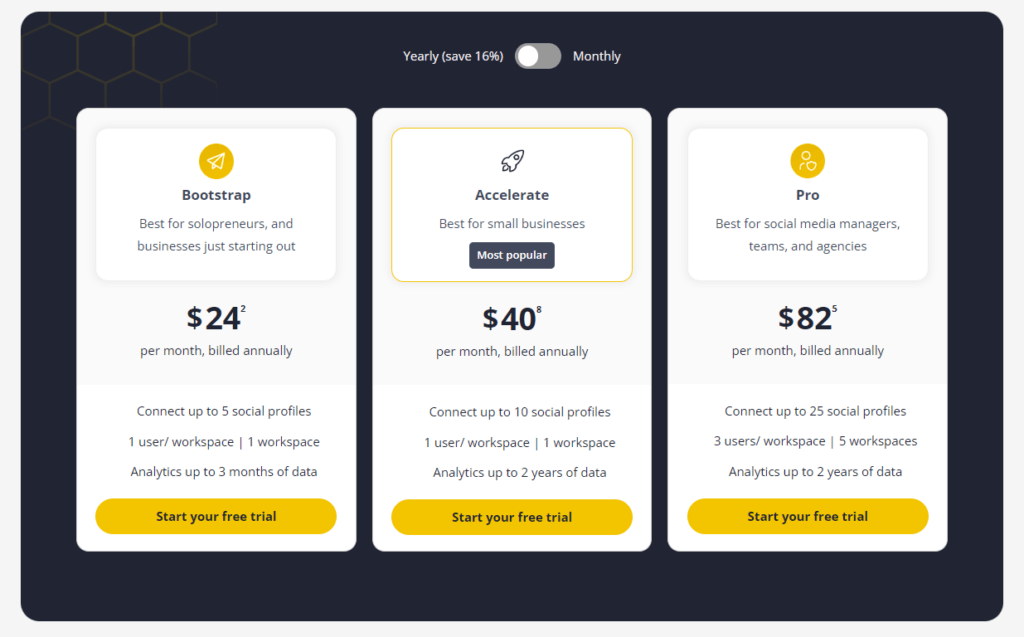Click Connect up to 10 social profiles
Image resolution: width=1024 pixels, height=637 pixels.
click(x=520, y=412)
